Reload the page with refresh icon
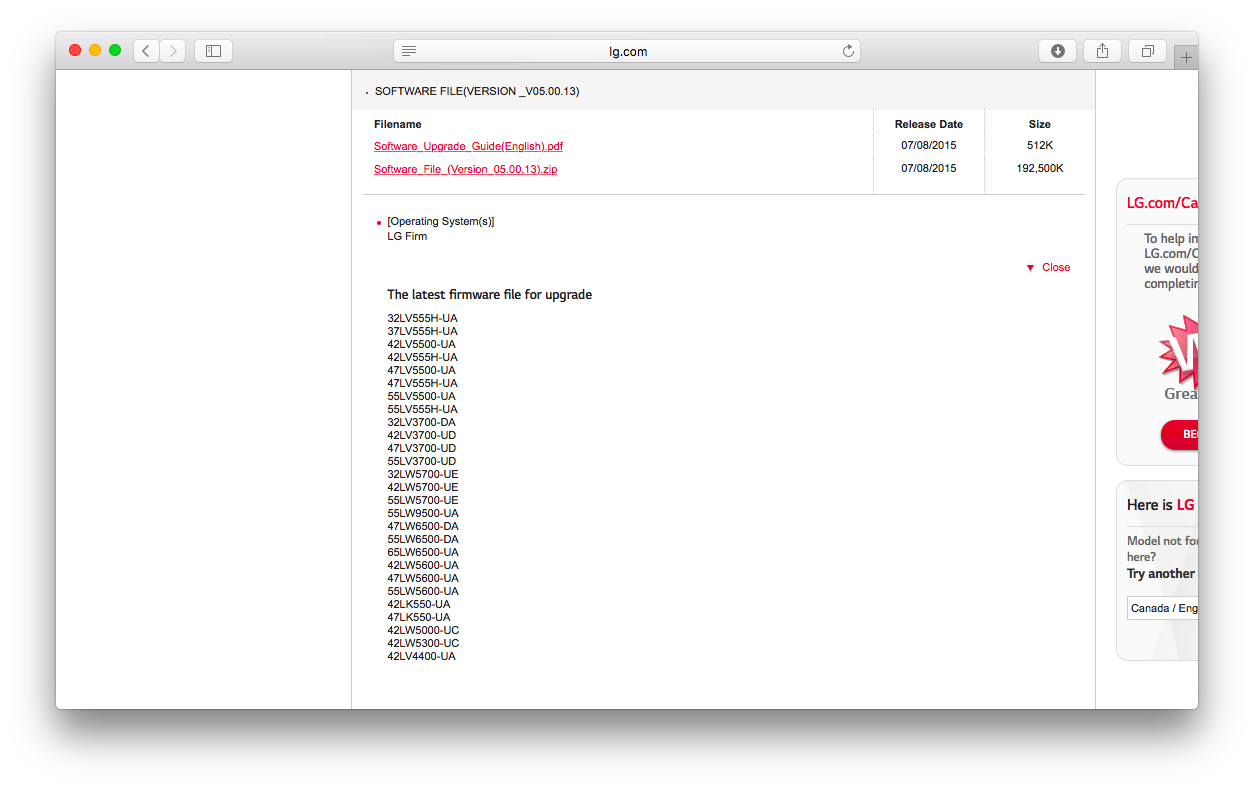 (848, 51)
